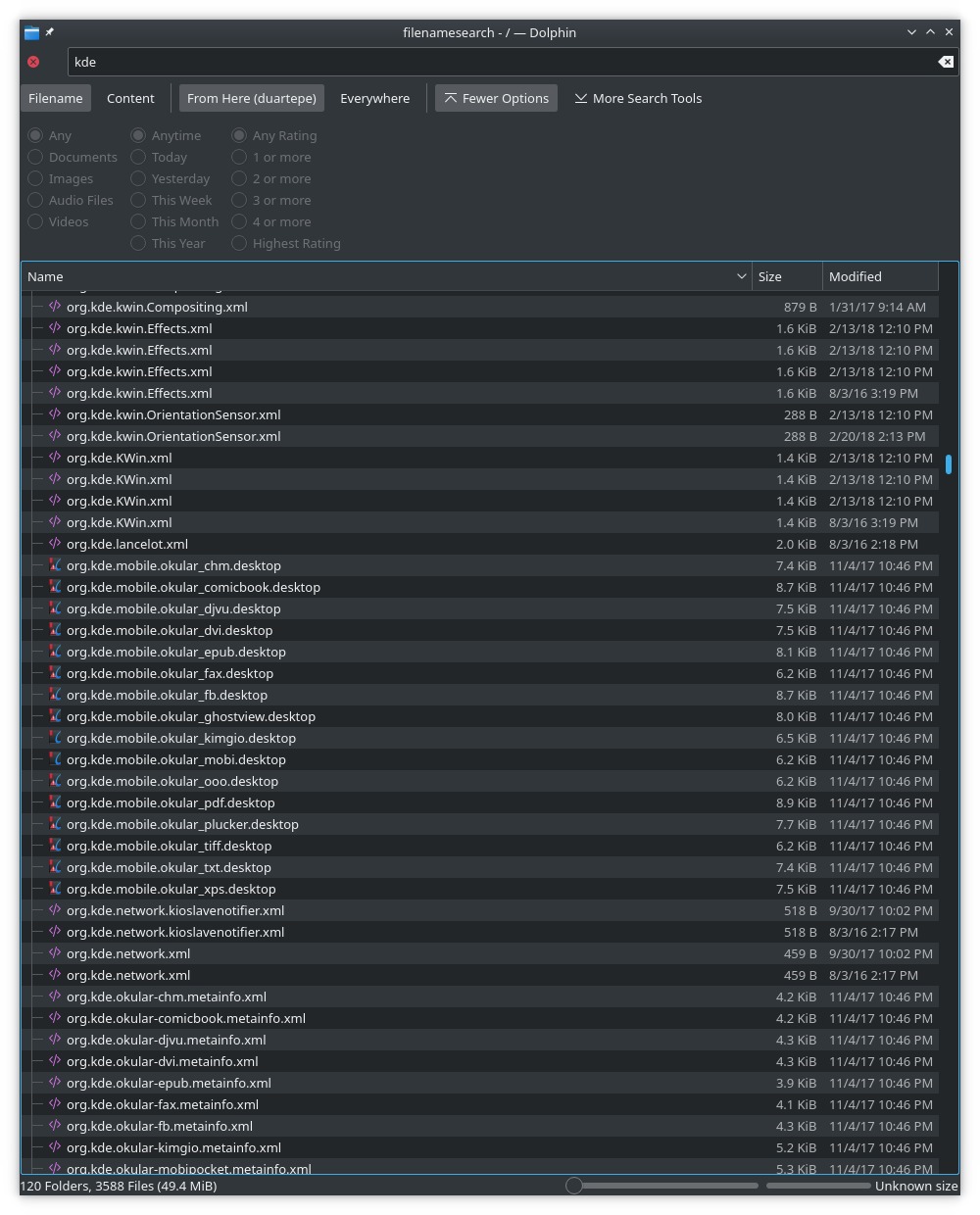Select the Documents file type radio button
980x1215 pixels.
click(x=35, y=157)
